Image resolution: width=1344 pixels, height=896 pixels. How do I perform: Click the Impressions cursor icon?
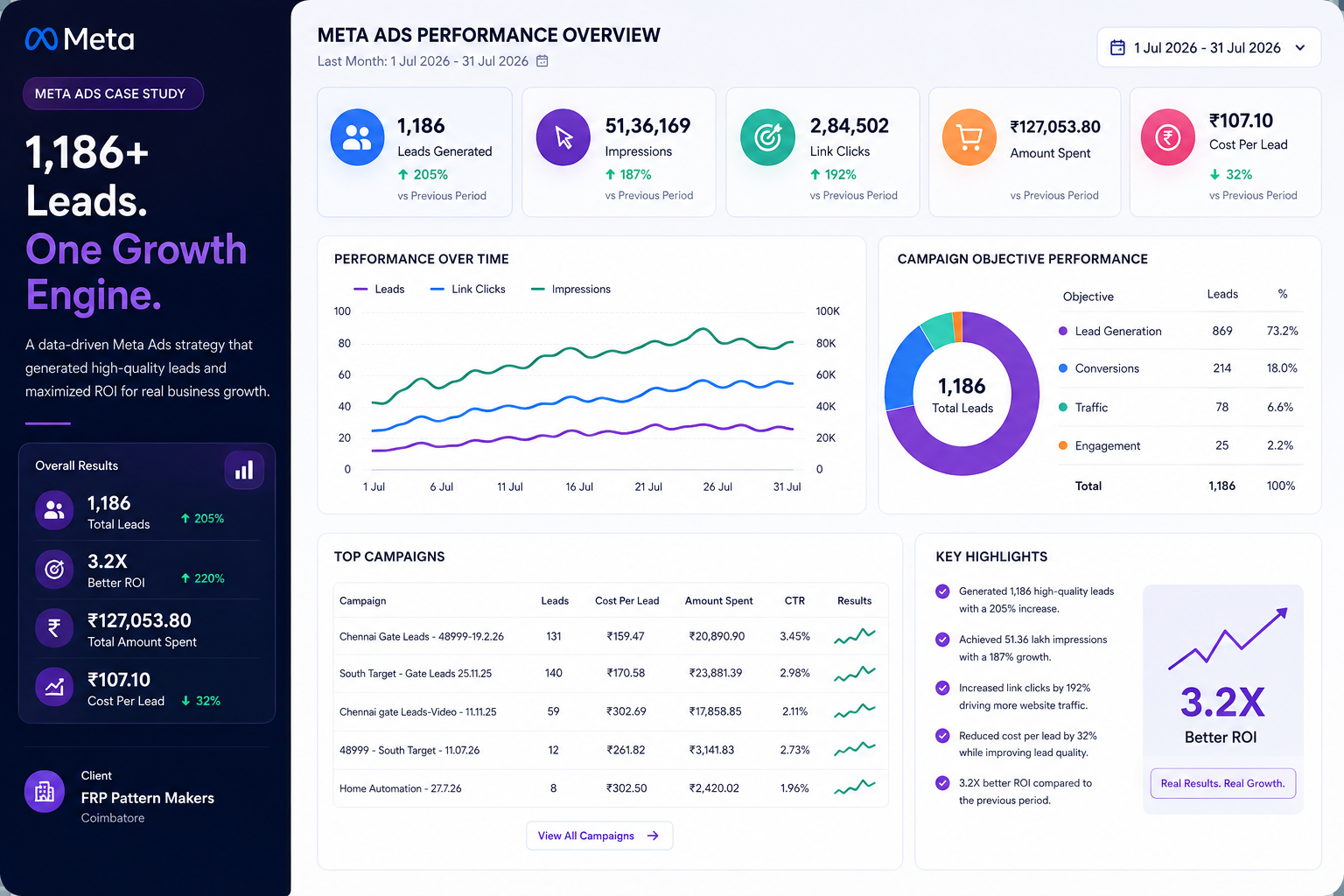point(563,137)
